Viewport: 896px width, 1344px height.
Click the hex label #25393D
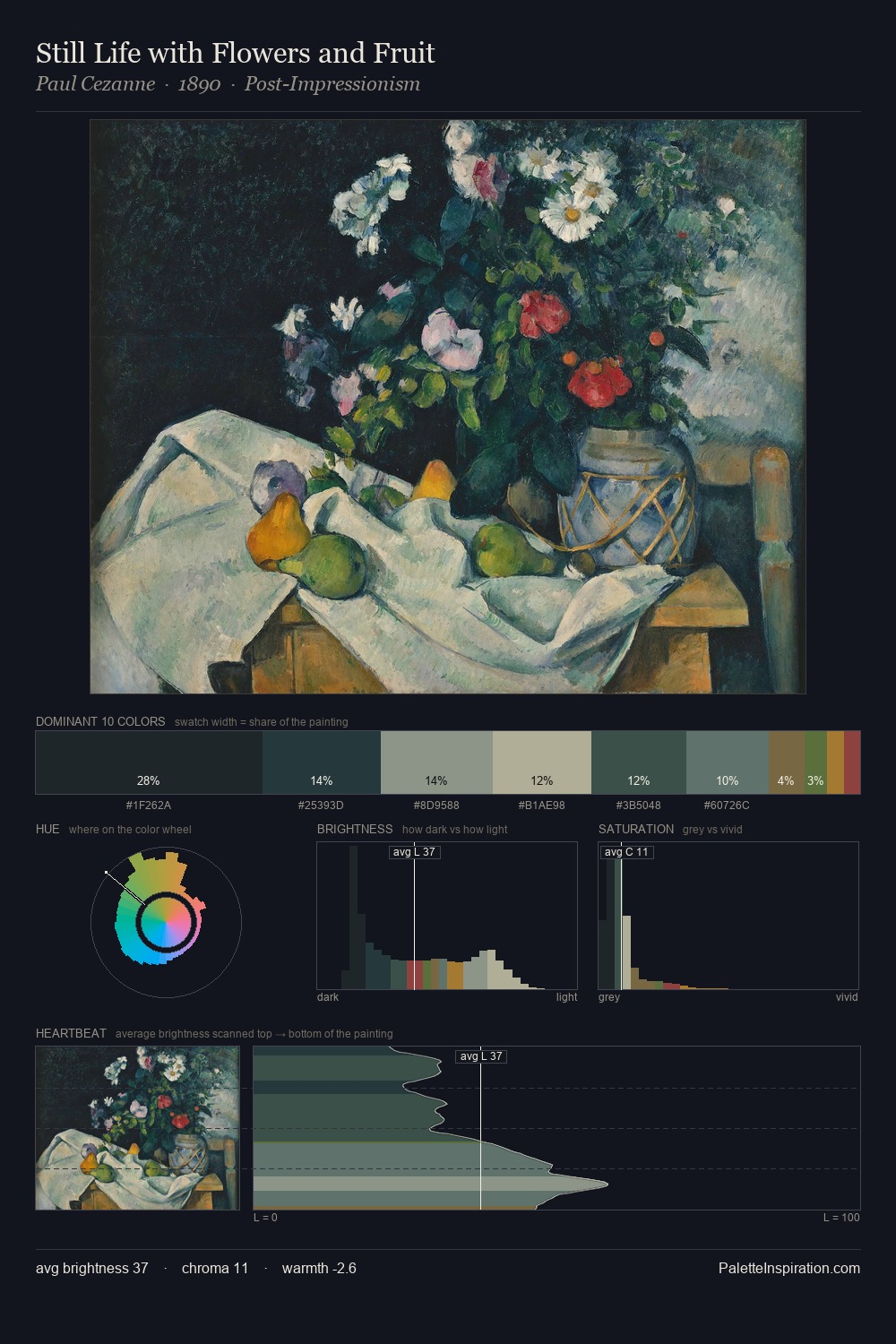[322, 806]
